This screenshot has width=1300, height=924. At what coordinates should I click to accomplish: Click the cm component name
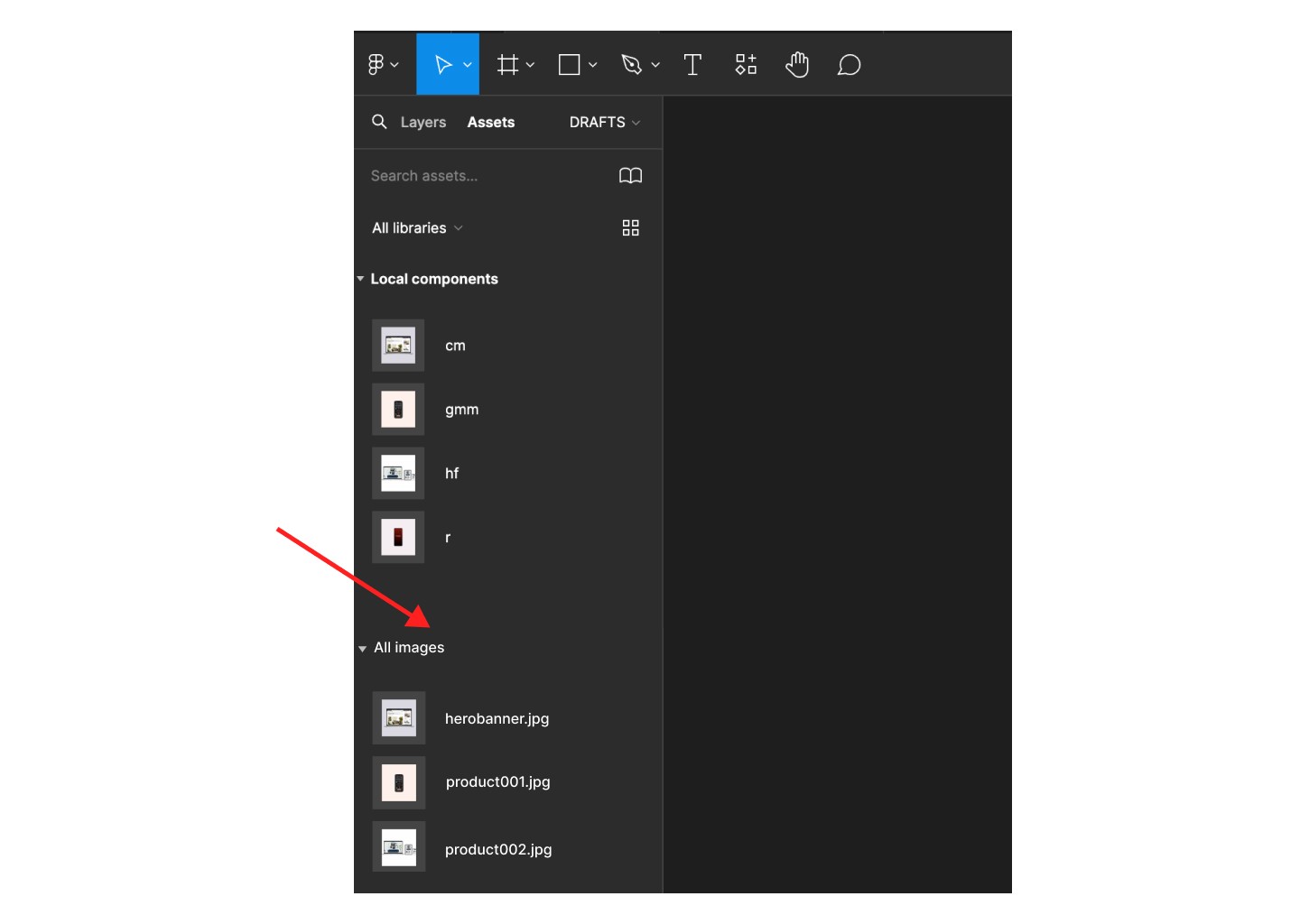point(455,346)
